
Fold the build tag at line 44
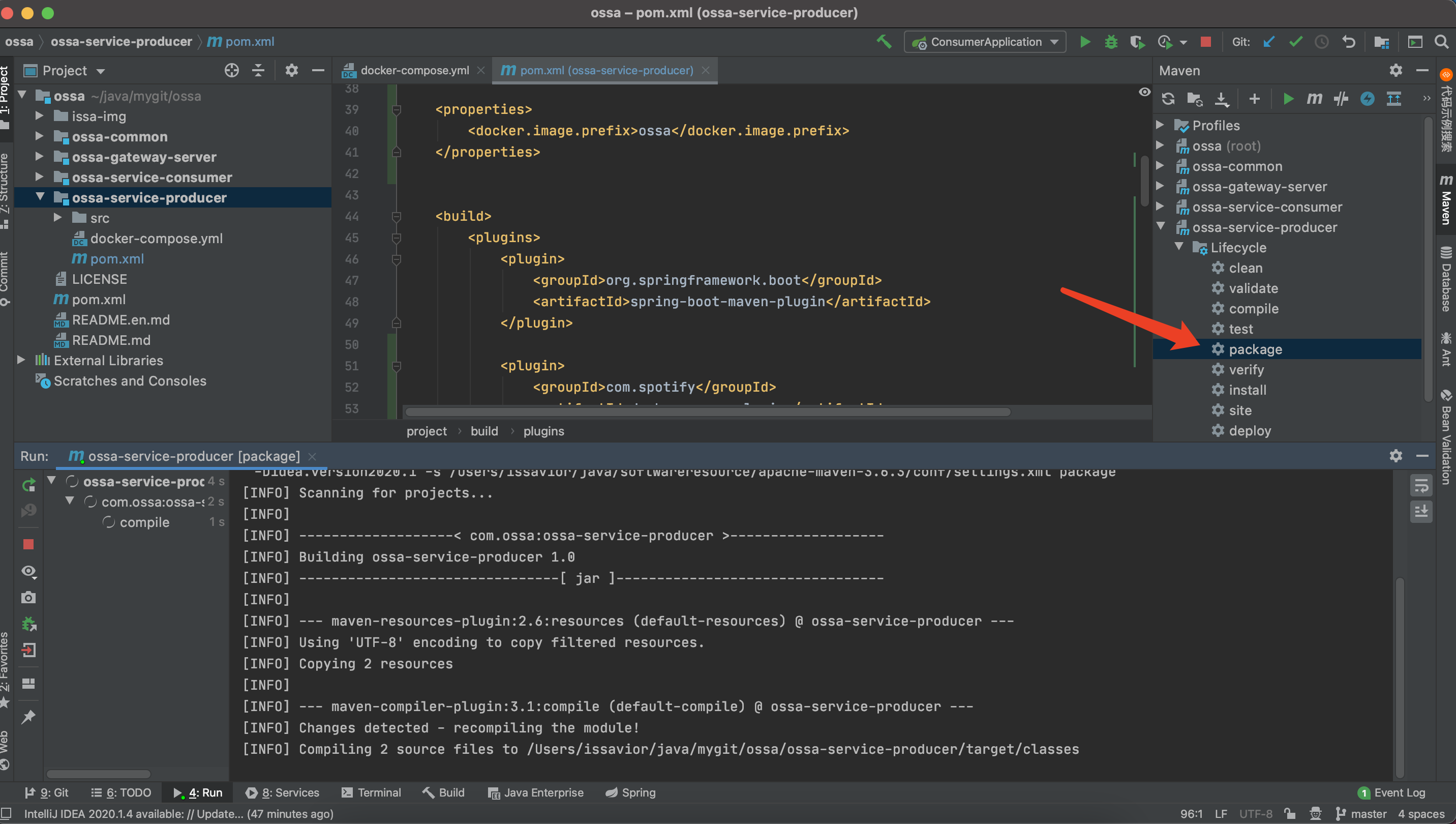[x=397, y=216]
